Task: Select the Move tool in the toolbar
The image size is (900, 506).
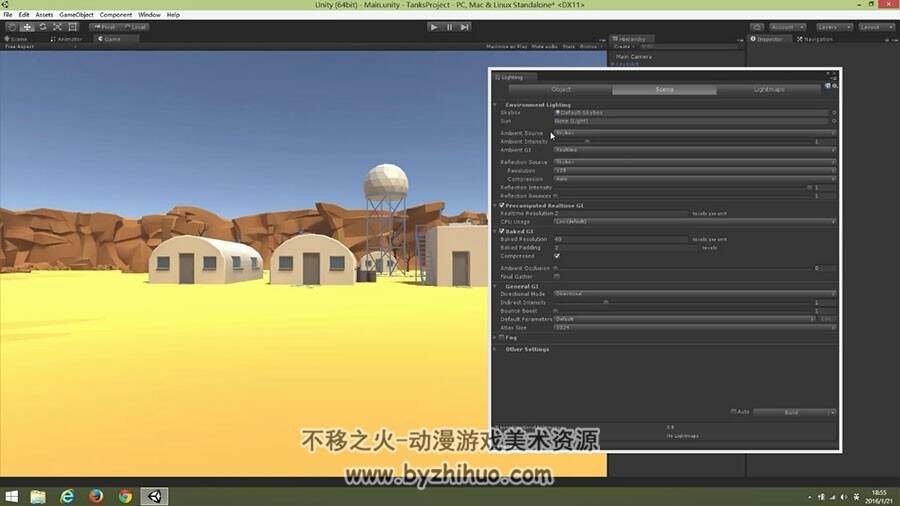Action: click(27, 27)
